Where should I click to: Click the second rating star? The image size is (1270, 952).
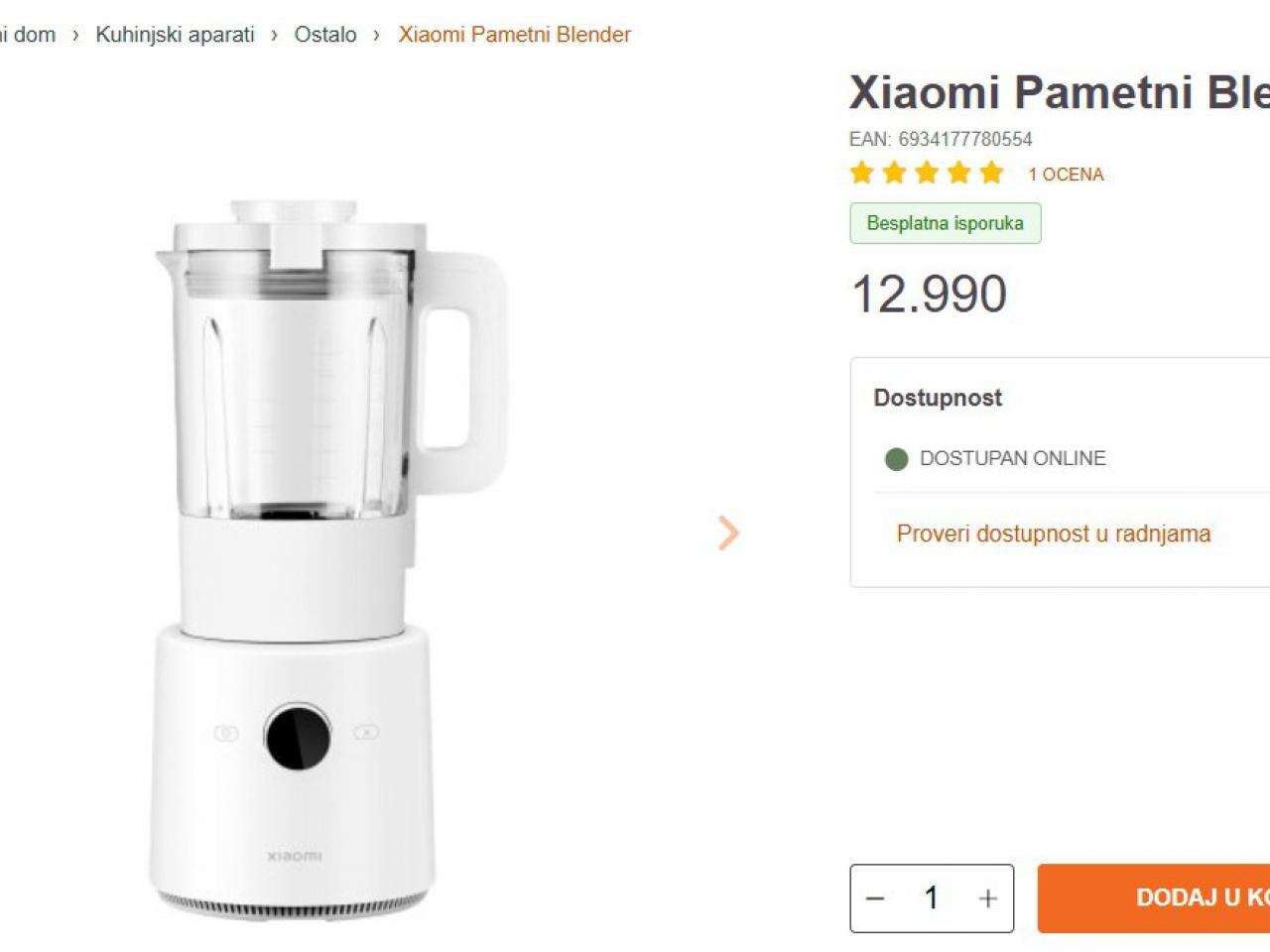(895, 174)
